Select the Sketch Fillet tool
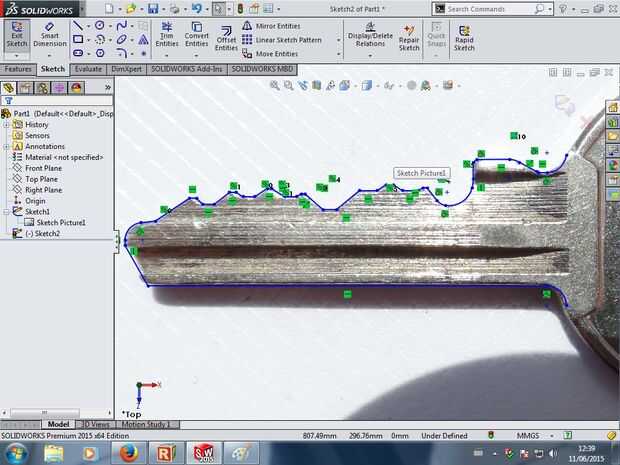 click(122, 53)
